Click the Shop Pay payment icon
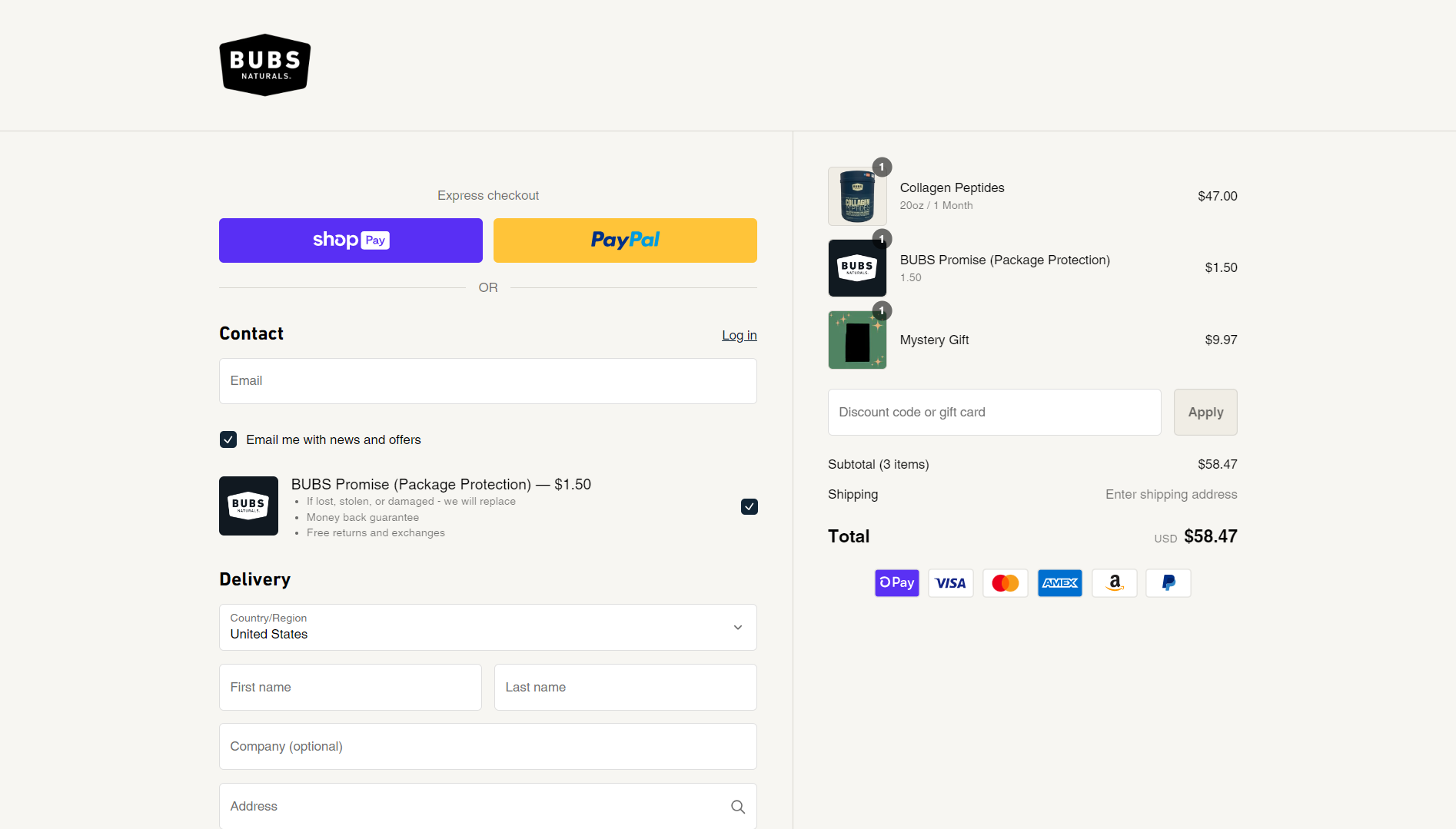This screenshot has width=1456, height=829. 897,583
